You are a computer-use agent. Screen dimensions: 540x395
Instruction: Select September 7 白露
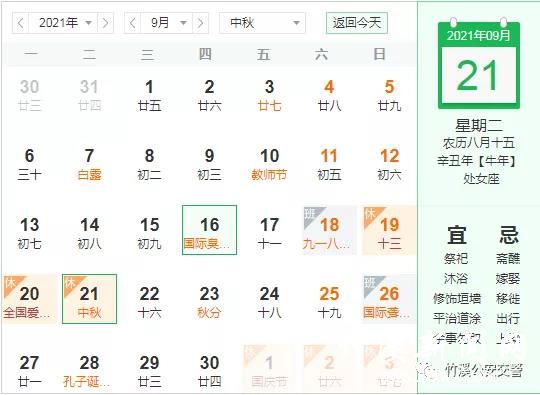pyautogui.click(x=90, y=165)
